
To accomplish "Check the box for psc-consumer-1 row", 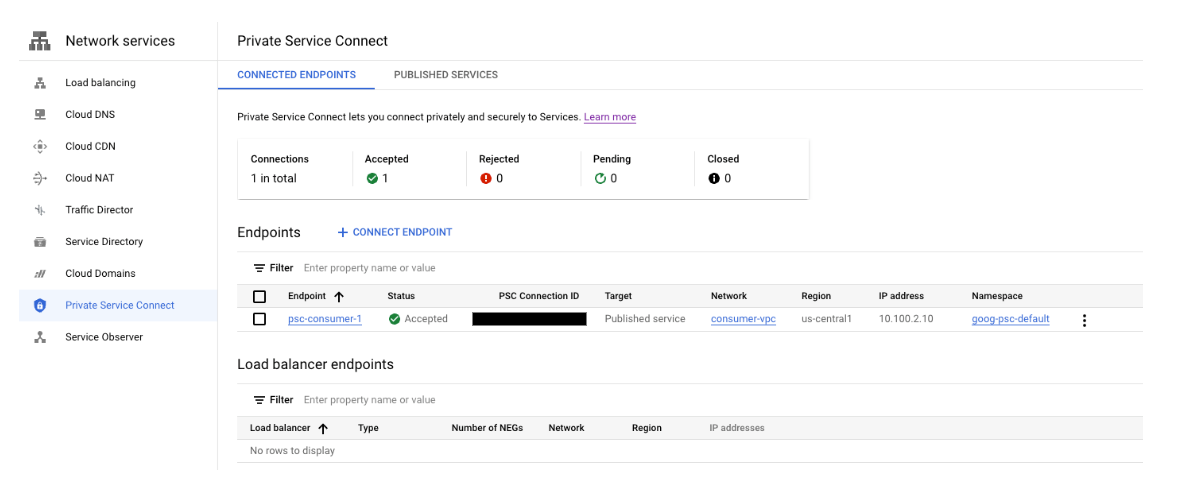I will click(260, 319).
